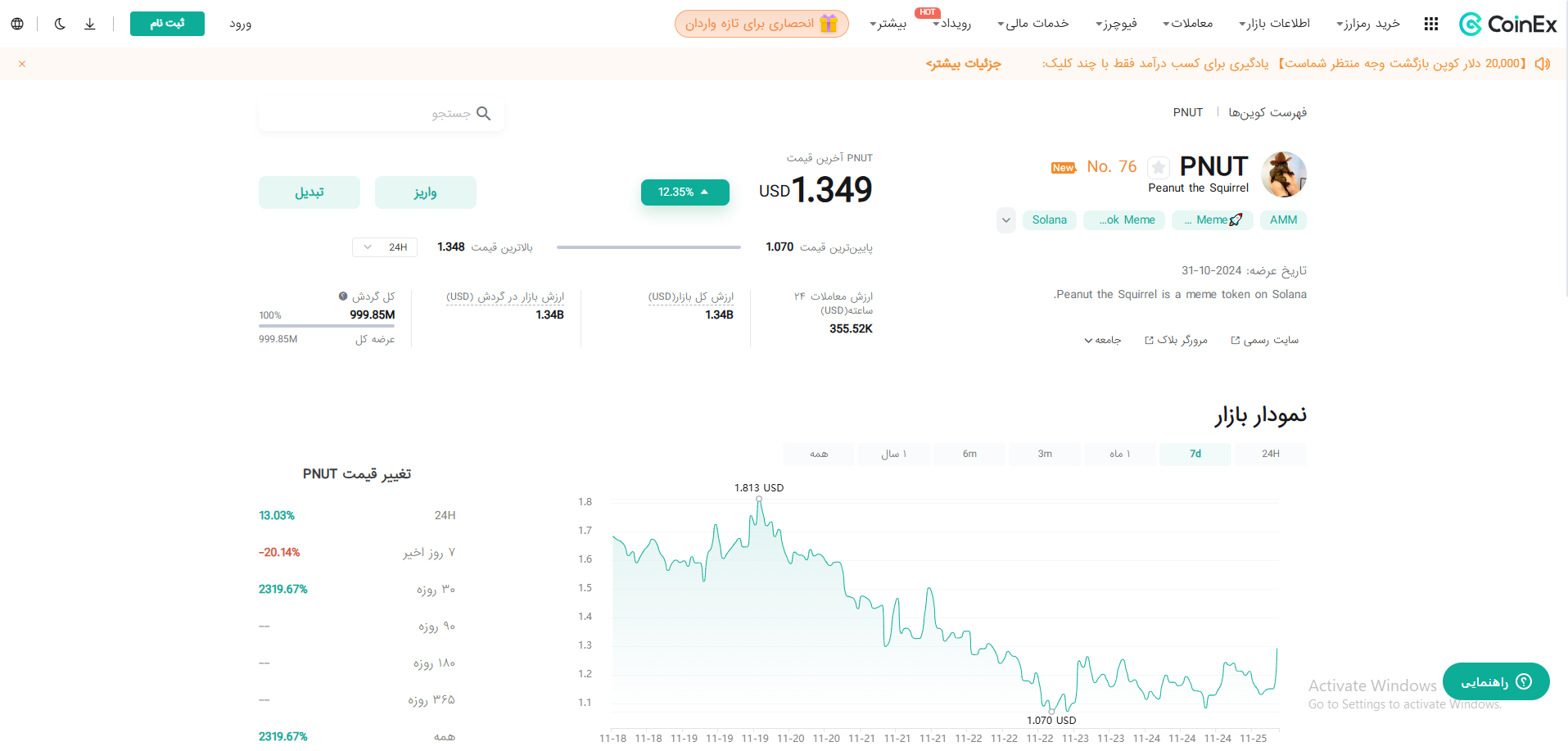
Task: Click the announcement speaker icon
Action: tap(1543, 64)
